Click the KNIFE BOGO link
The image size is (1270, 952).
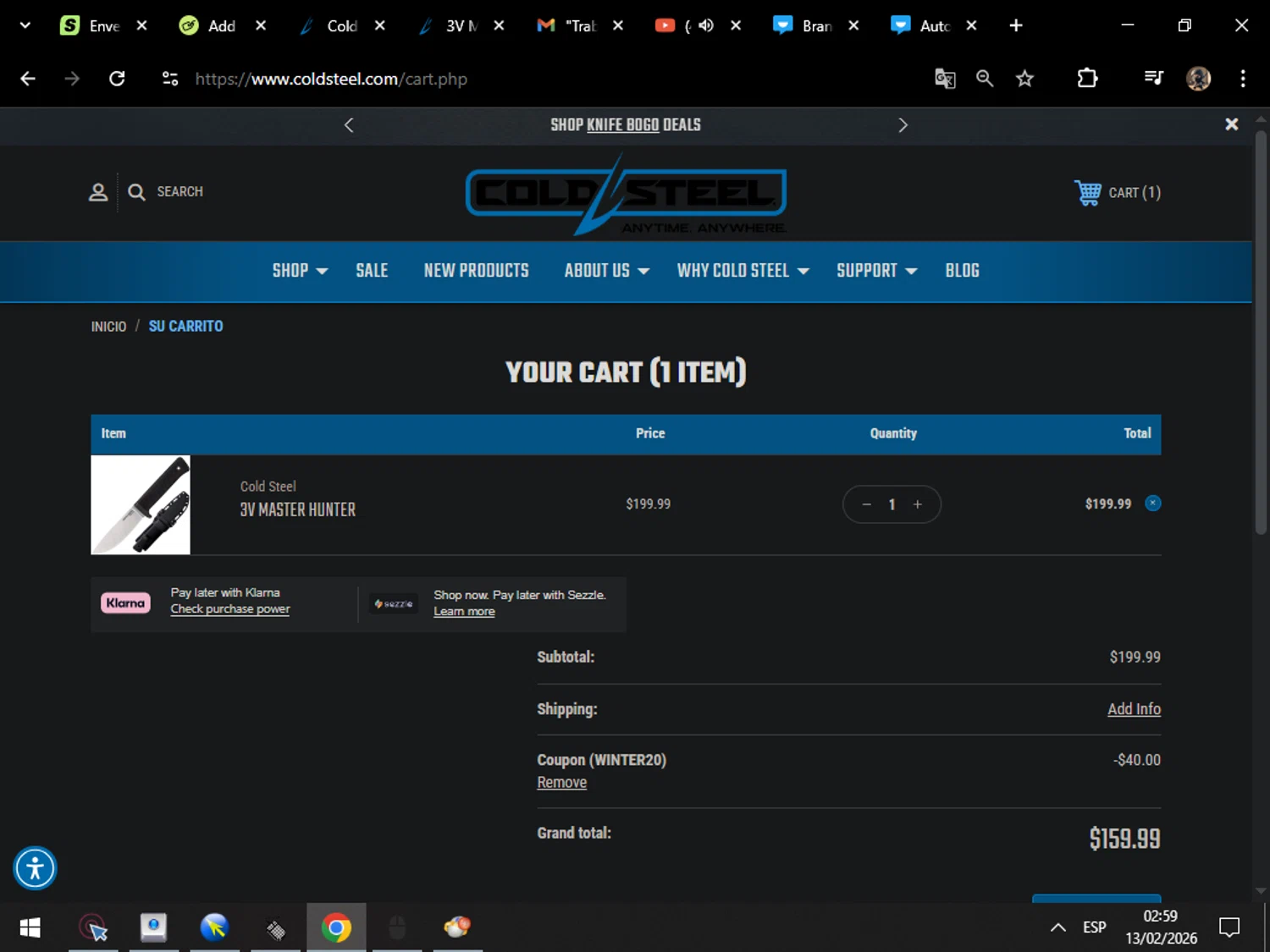point(622,125)
